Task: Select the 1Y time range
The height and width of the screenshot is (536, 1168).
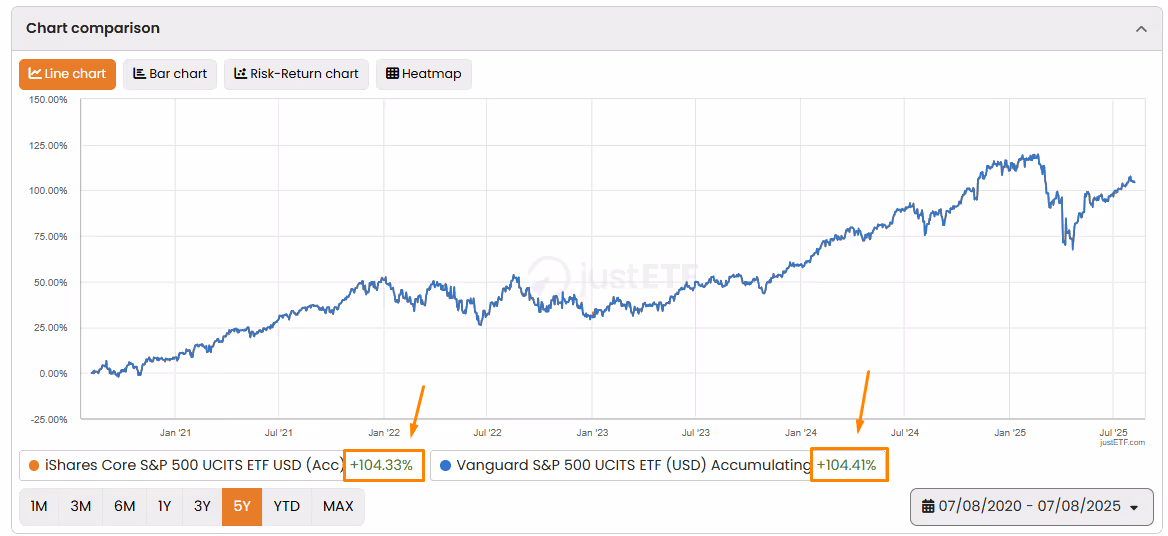Action: [x=165, y=507]
